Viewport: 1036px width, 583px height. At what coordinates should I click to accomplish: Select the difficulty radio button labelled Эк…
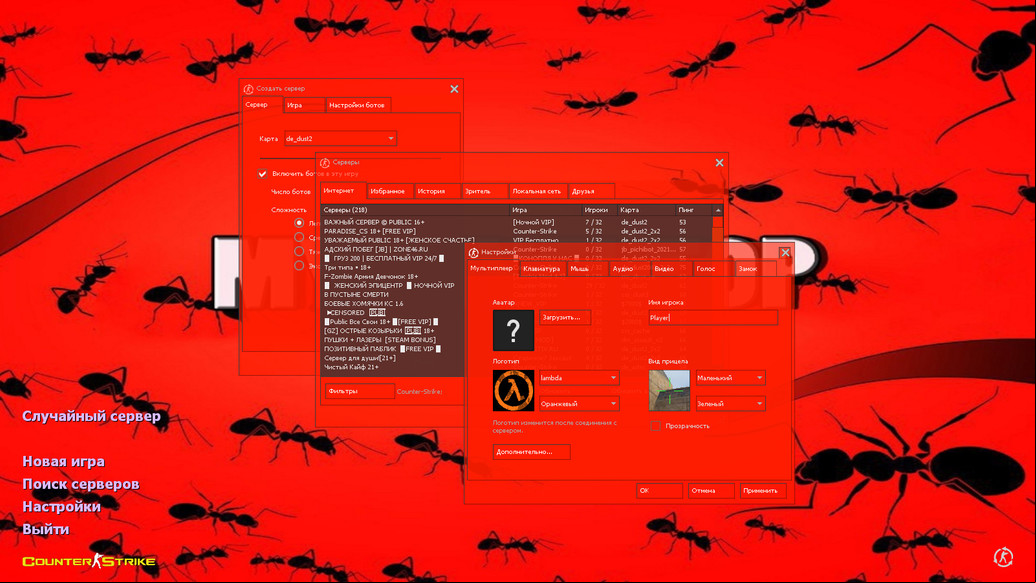[299, 266]
